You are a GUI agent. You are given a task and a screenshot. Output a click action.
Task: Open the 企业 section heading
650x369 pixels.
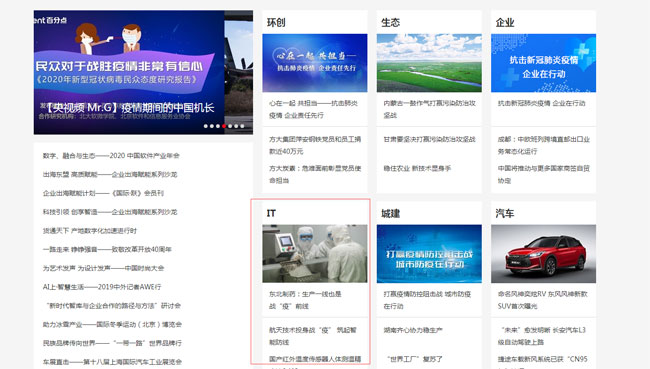505,22
